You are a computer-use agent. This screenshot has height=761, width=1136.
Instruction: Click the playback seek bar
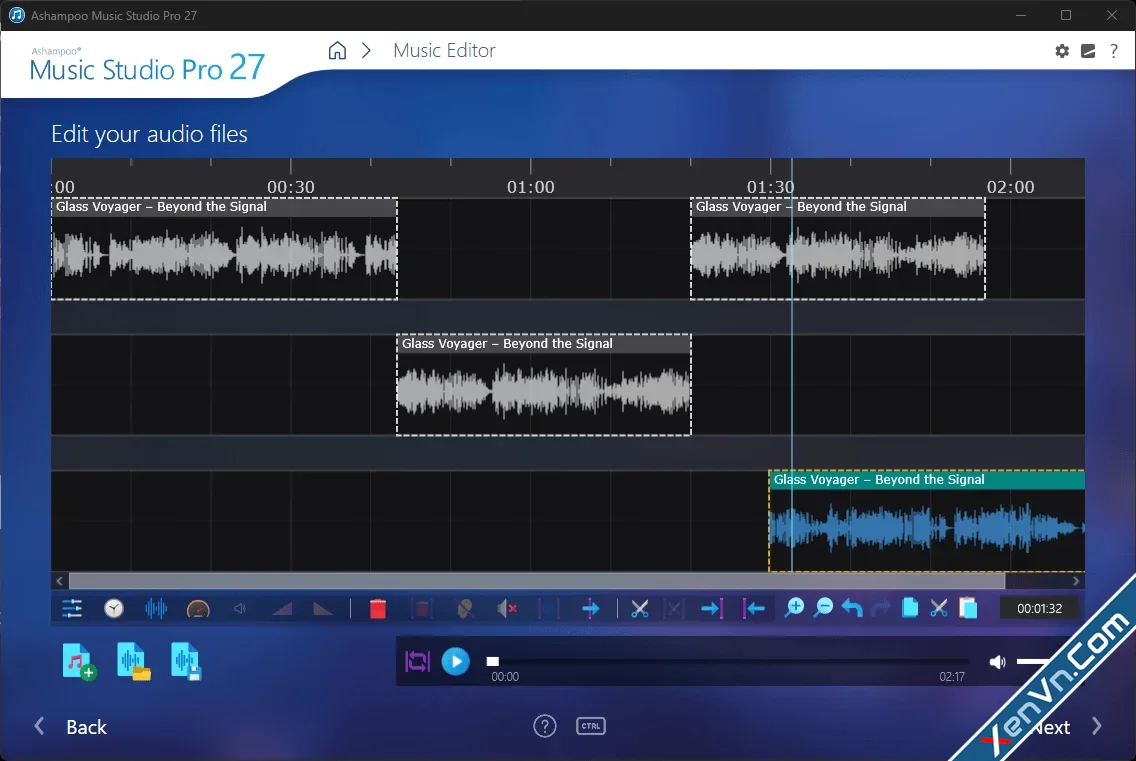[730, 661]
